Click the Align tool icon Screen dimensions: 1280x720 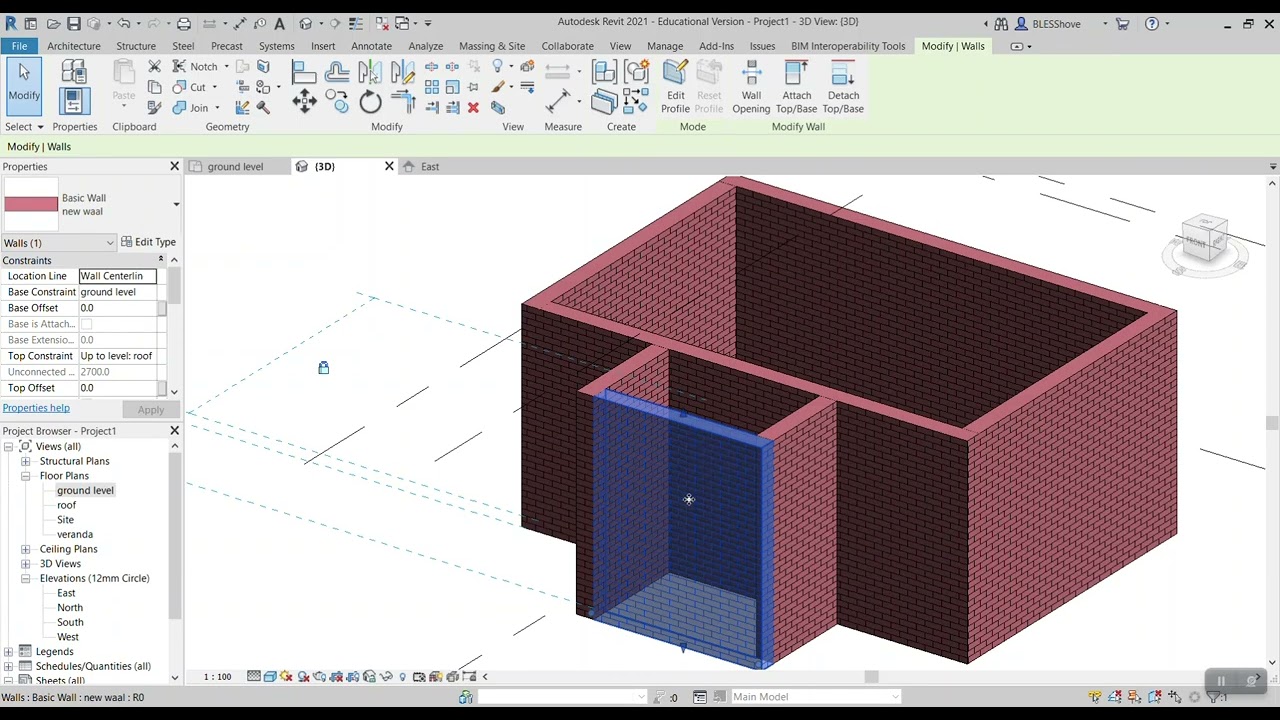pyautogui.click(x=304, y=71)
